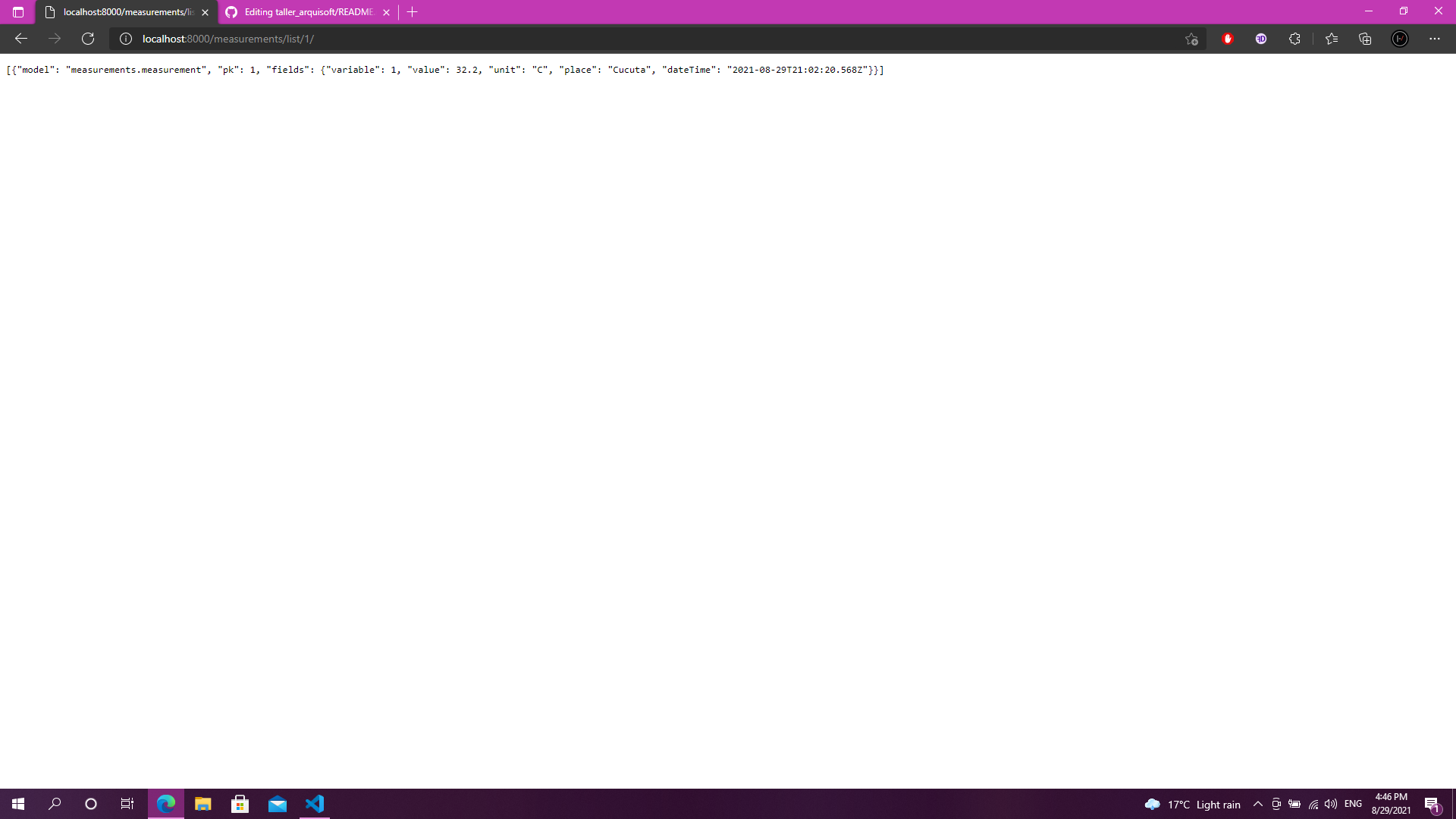
Task: Open Visual Studio Code from taskbar
Action: click(315, 804)
